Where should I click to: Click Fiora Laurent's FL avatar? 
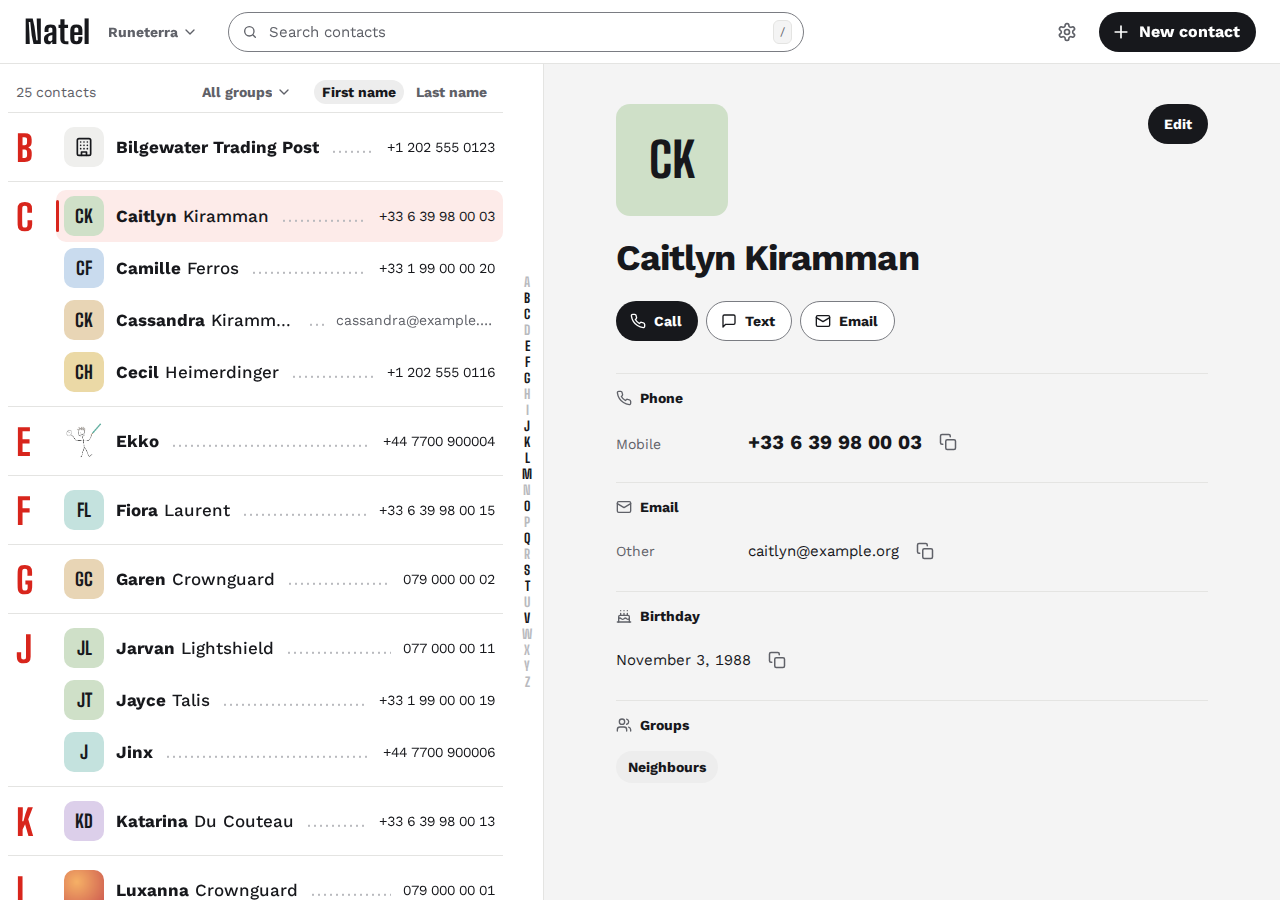point(84,510)
